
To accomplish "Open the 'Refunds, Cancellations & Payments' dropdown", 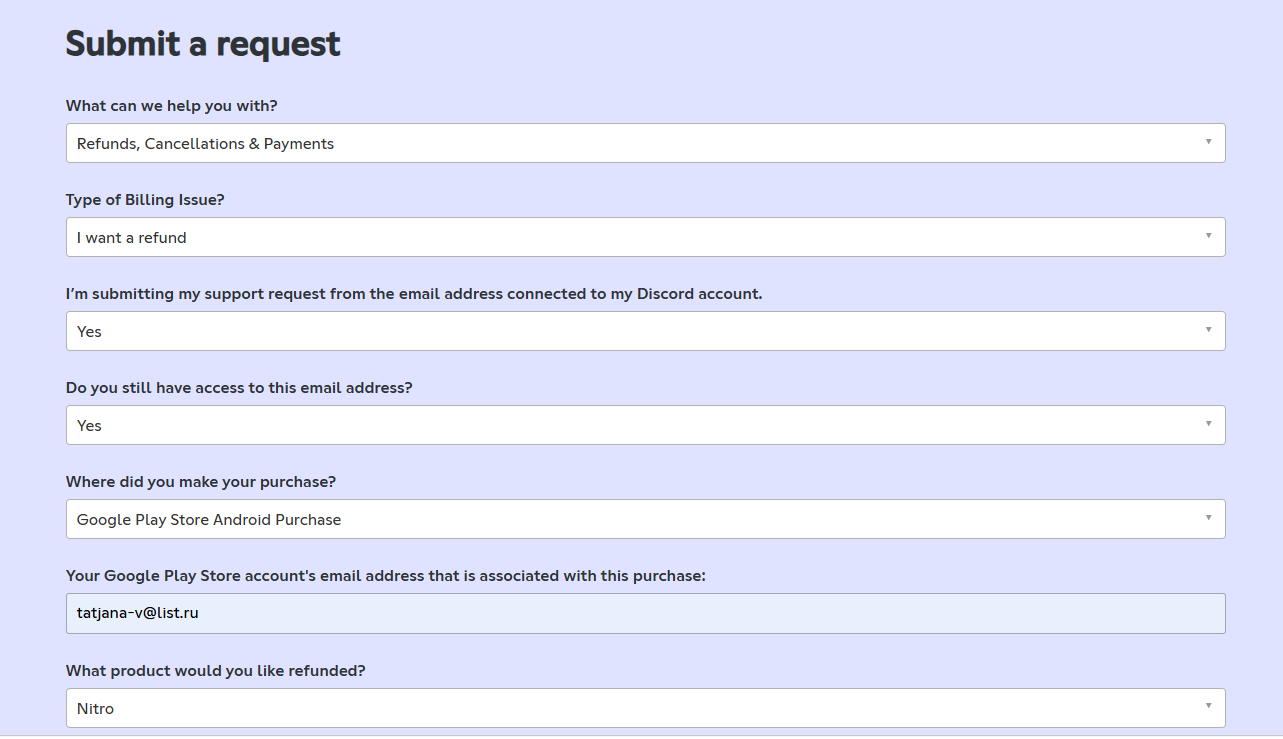I will [645, 143].
